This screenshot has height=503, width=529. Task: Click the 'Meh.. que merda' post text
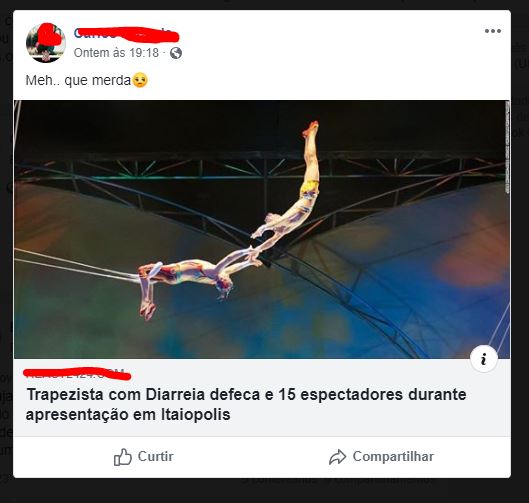pyautogui.click(x=78, y=80)
